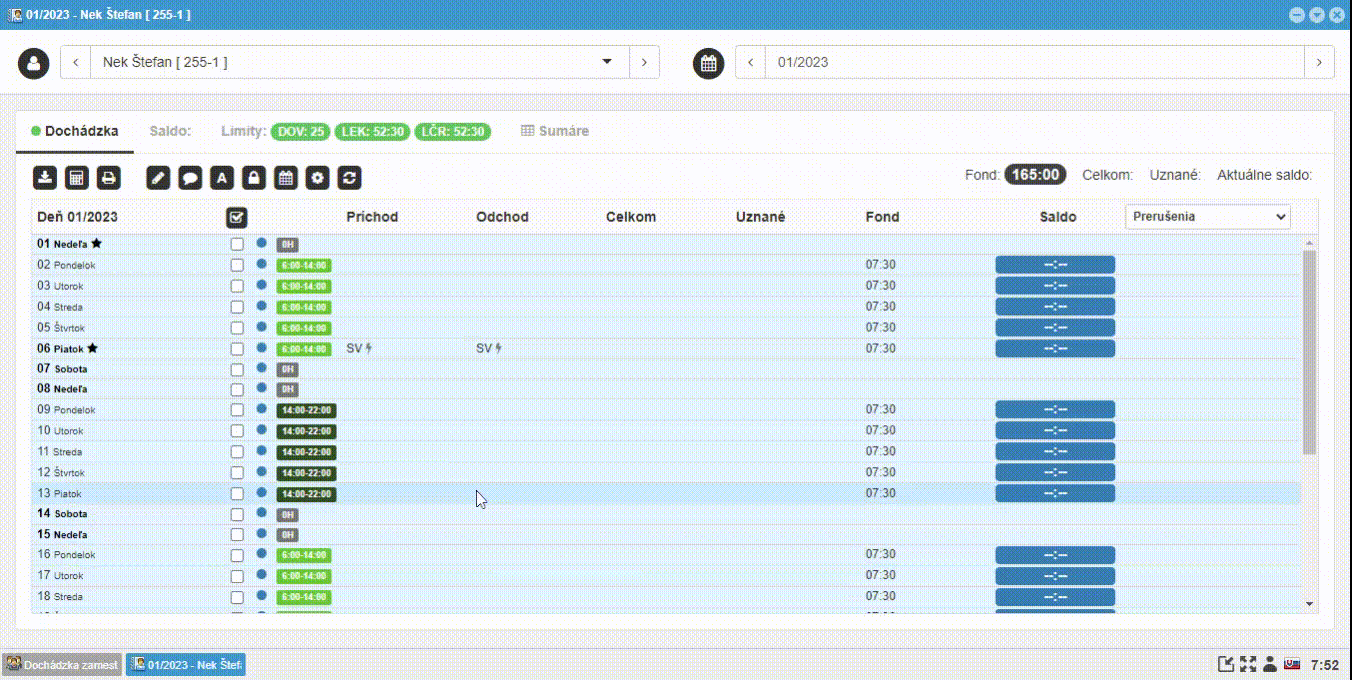The image size is (1352, 680).
Task: Go to next month with right chevron
Action: pyautogui.click(x=1319, y=62)
